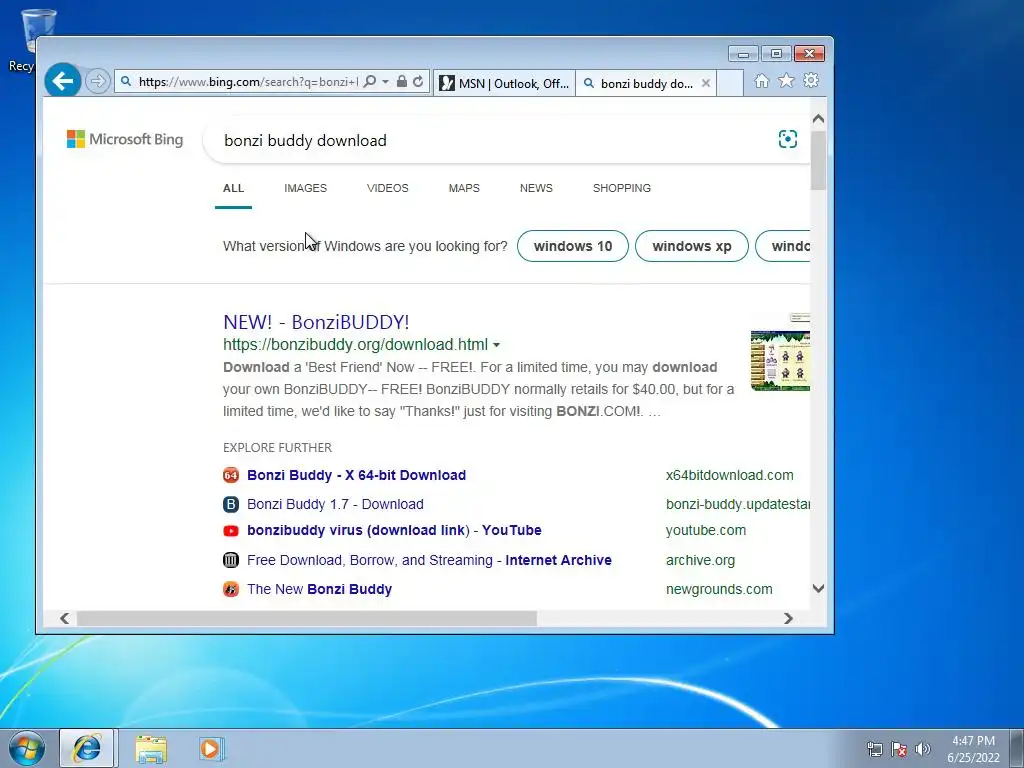
Task: Open the Windows Start orb
Action: coord(27,748)
